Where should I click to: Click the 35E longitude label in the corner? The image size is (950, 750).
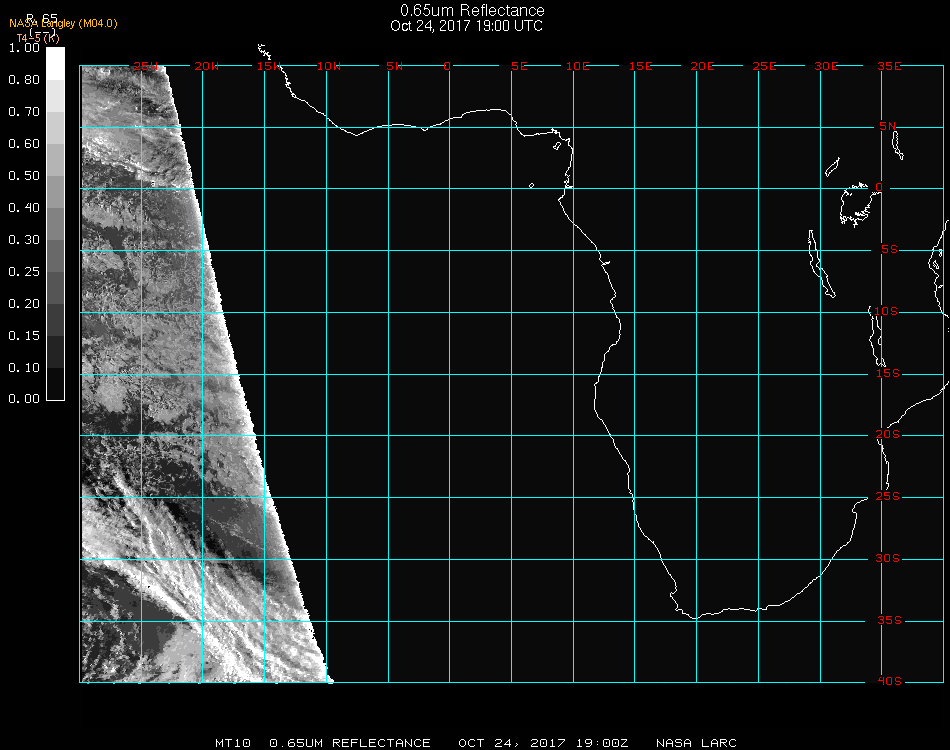click(x=889, y=66)
